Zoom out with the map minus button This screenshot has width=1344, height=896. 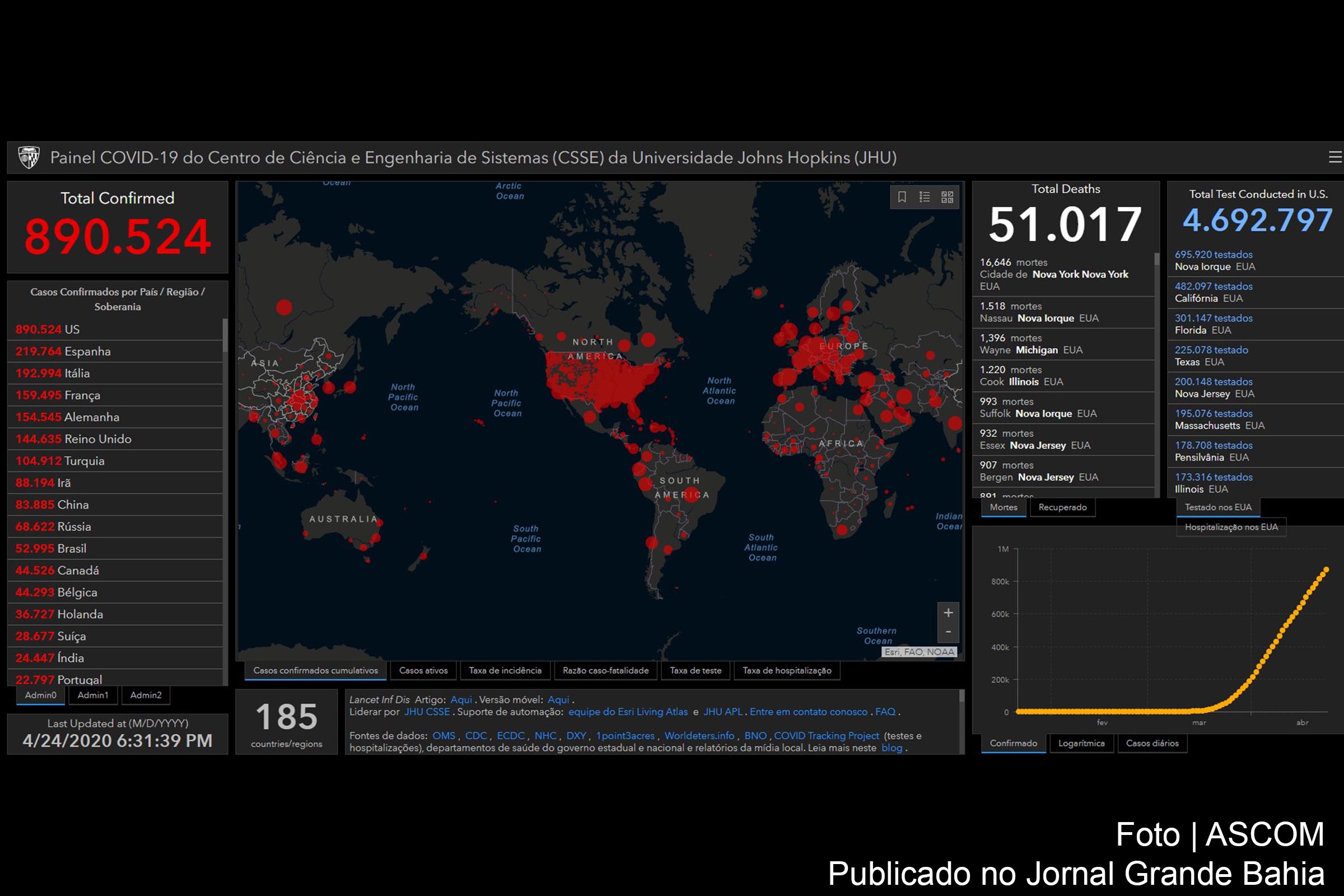948,632
